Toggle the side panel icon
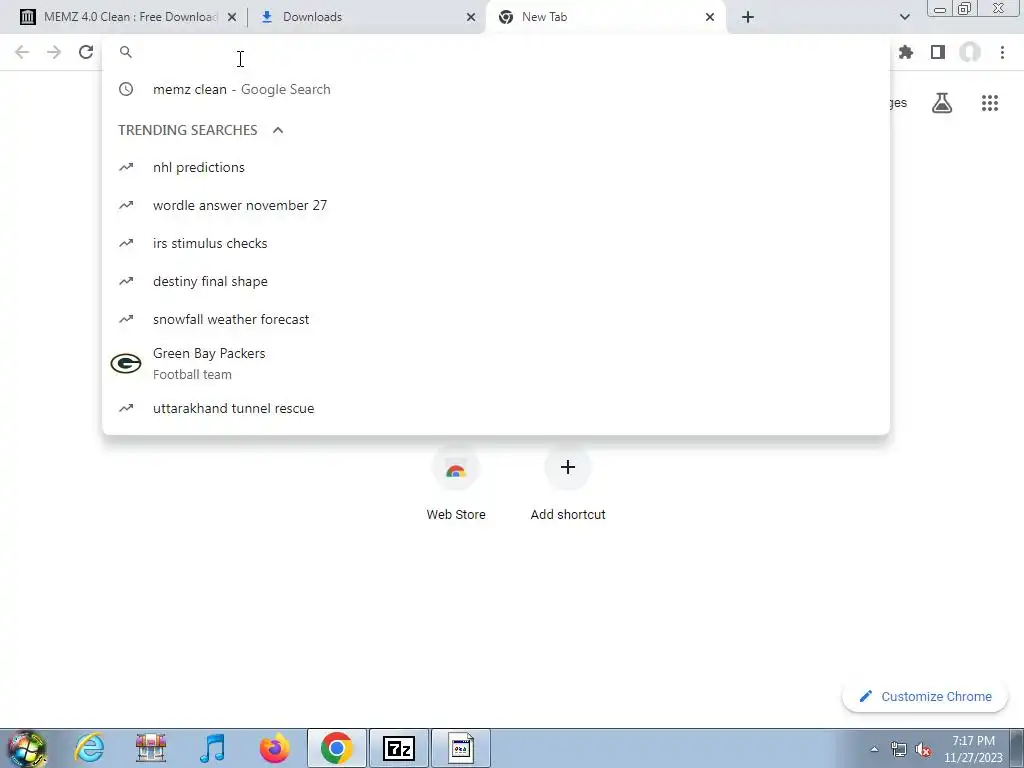This screenshot has height=768, width=1024. (x=938, y=52)
